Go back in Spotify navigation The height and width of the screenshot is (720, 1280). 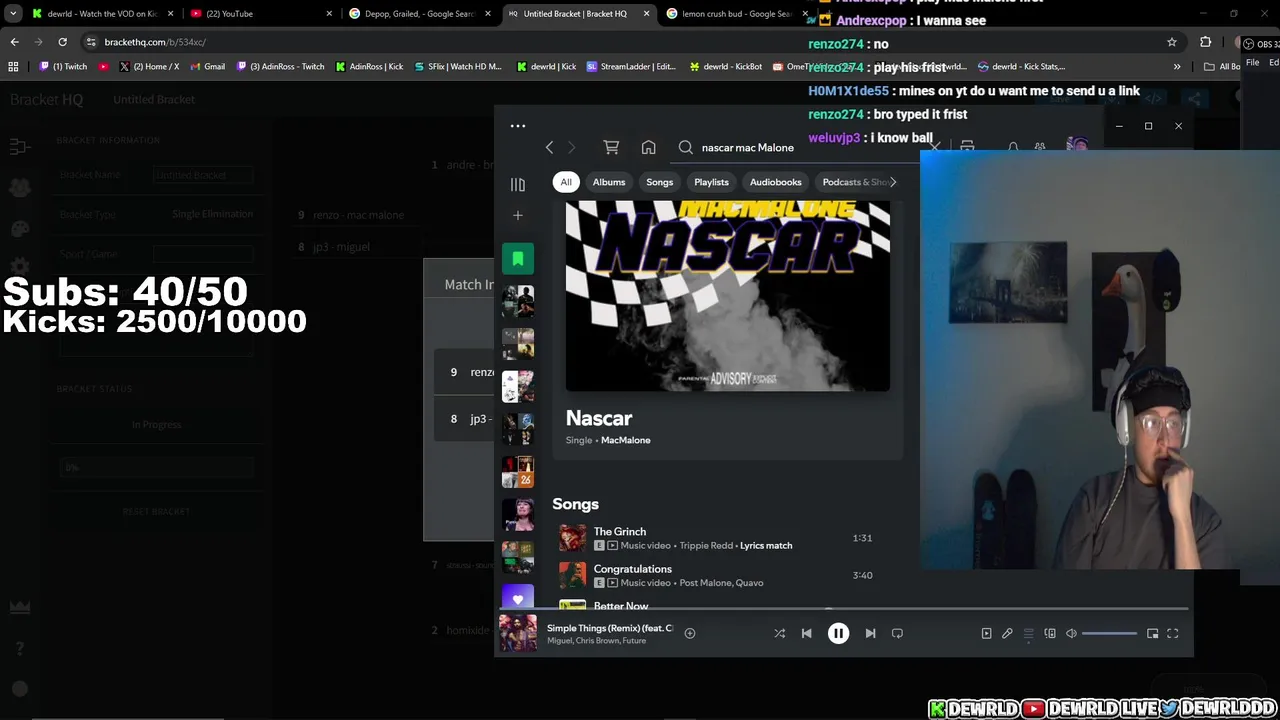tap(549, 147)
